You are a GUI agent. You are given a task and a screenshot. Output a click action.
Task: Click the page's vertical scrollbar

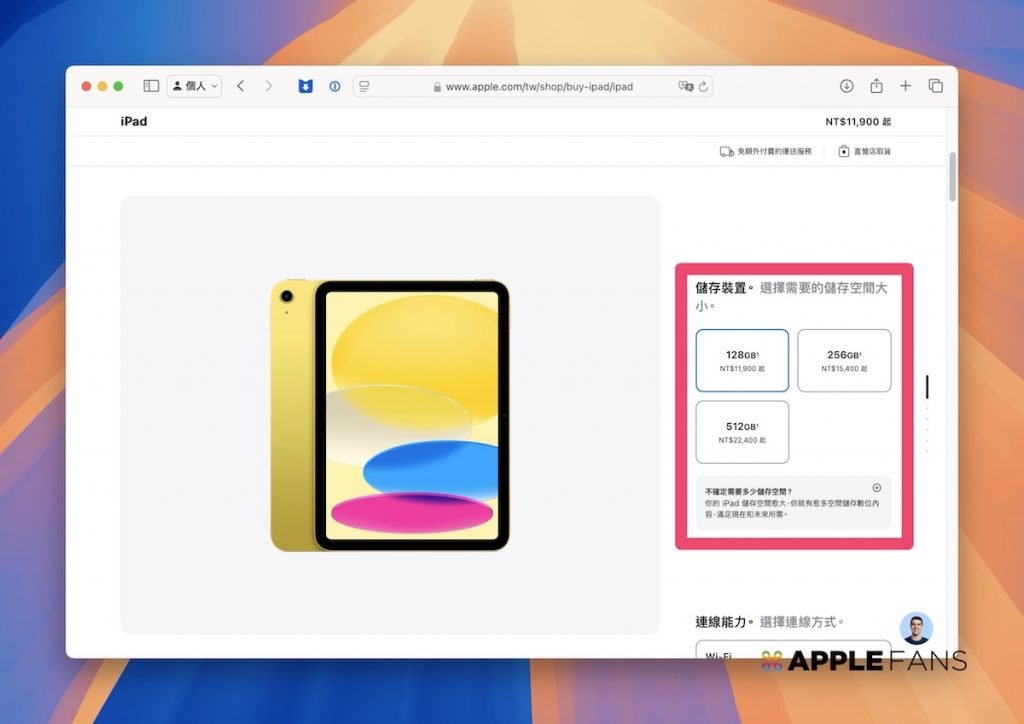pos(952,178)
